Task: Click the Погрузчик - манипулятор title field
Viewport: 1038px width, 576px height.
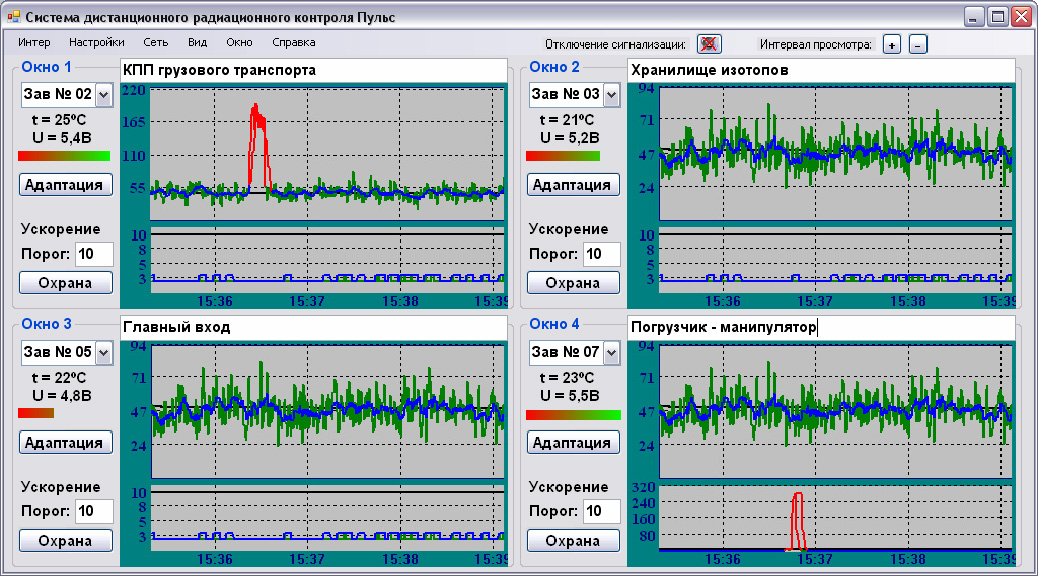Action: (x=821, y=327)
